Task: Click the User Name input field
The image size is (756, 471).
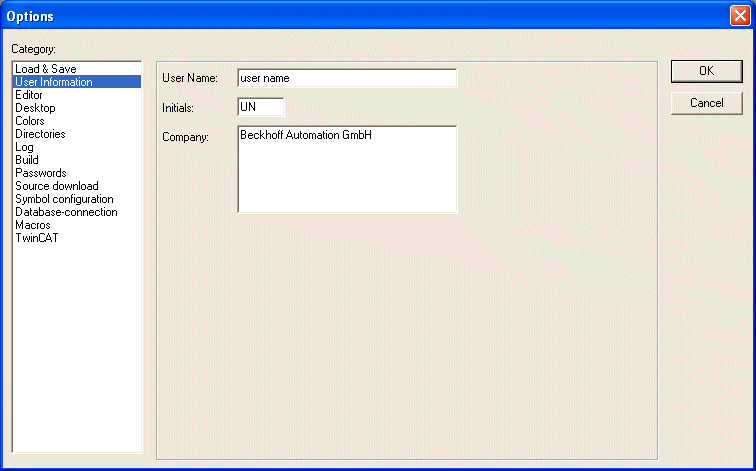Action: pos(347,78)
